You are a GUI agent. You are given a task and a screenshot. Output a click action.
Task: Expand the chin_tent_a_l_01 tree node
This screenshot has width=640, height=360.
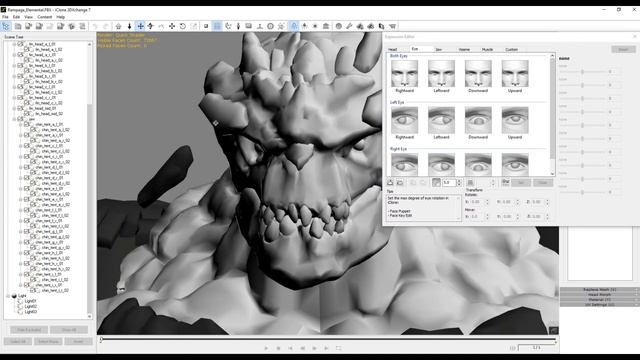tap(21, 124)
